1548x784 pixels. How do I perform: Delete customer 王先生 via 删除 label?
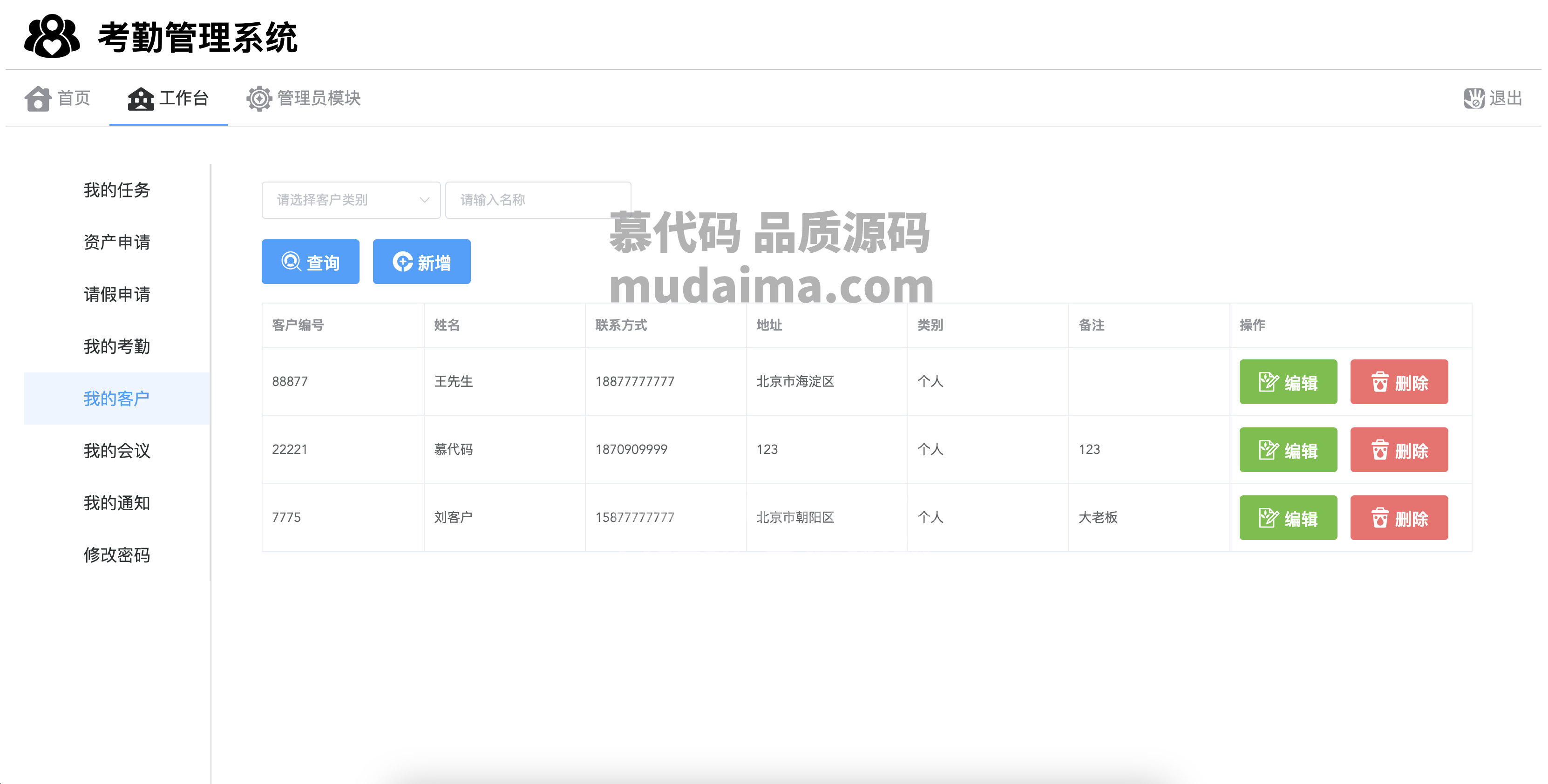(x=1412, y=383)
